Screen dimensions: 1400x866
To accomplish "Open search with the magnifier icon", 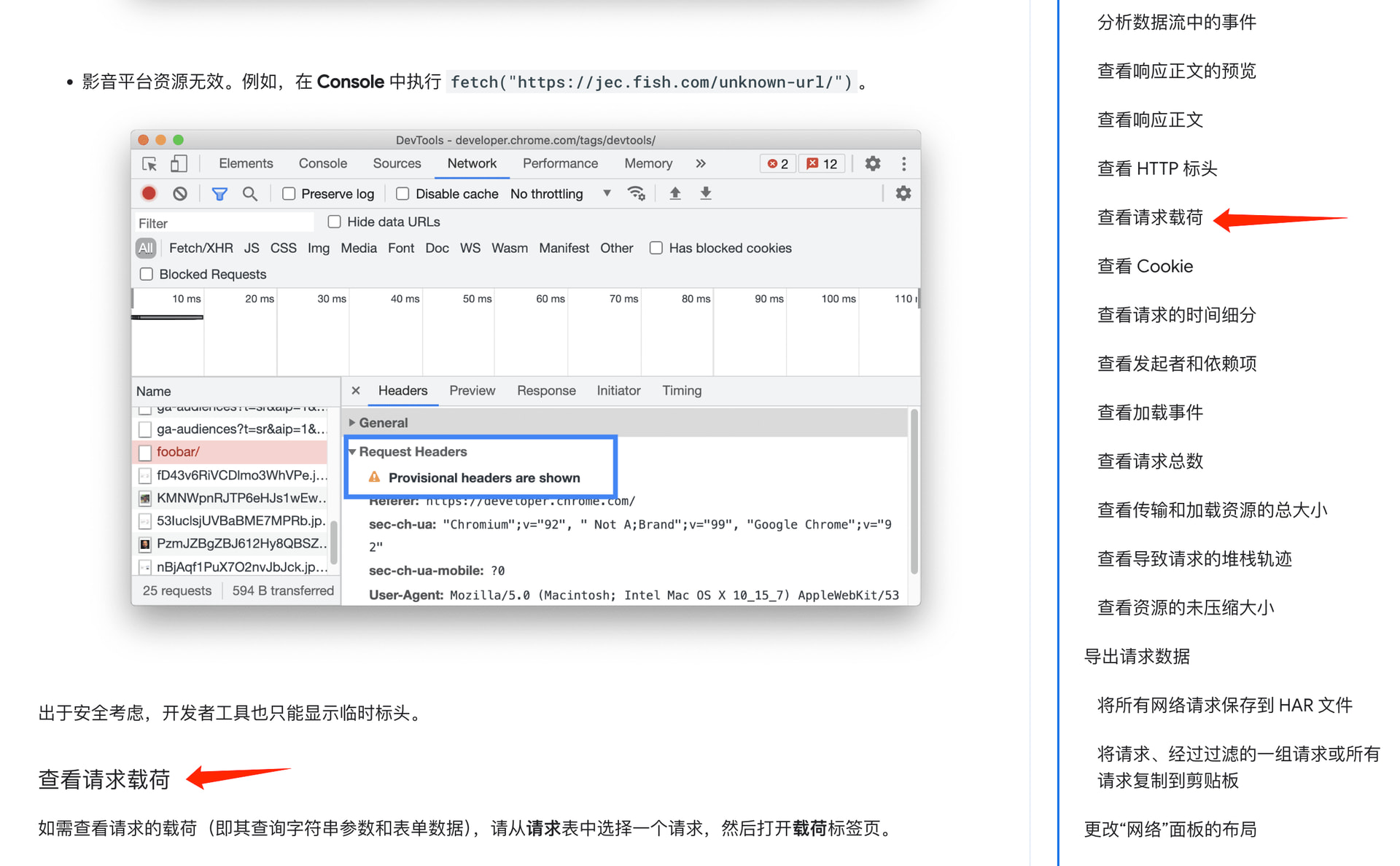I will click(x=250, y=193).
